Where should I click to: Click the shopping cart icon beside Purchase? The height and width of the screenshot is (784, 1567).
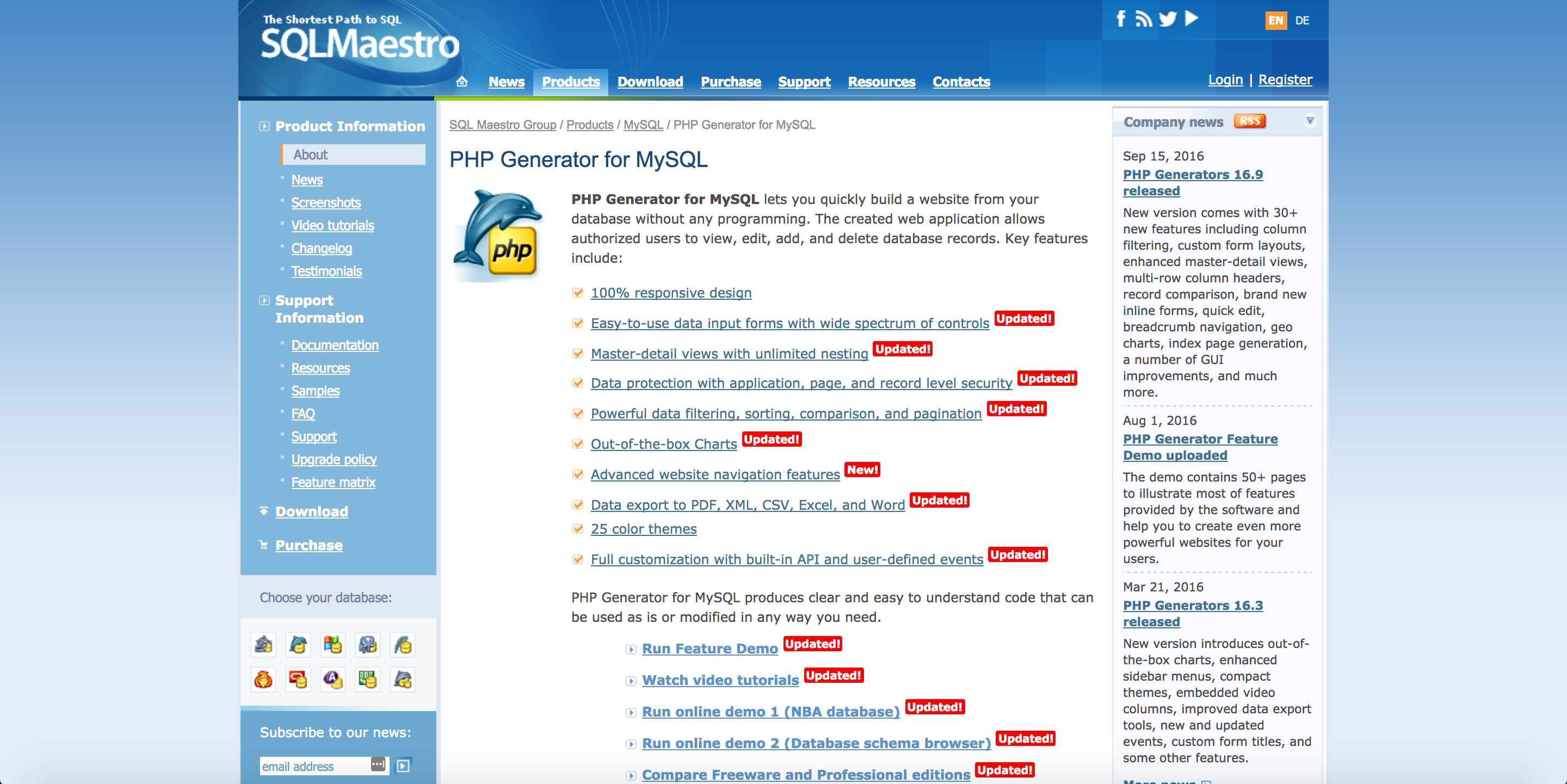tap(263, 545)
